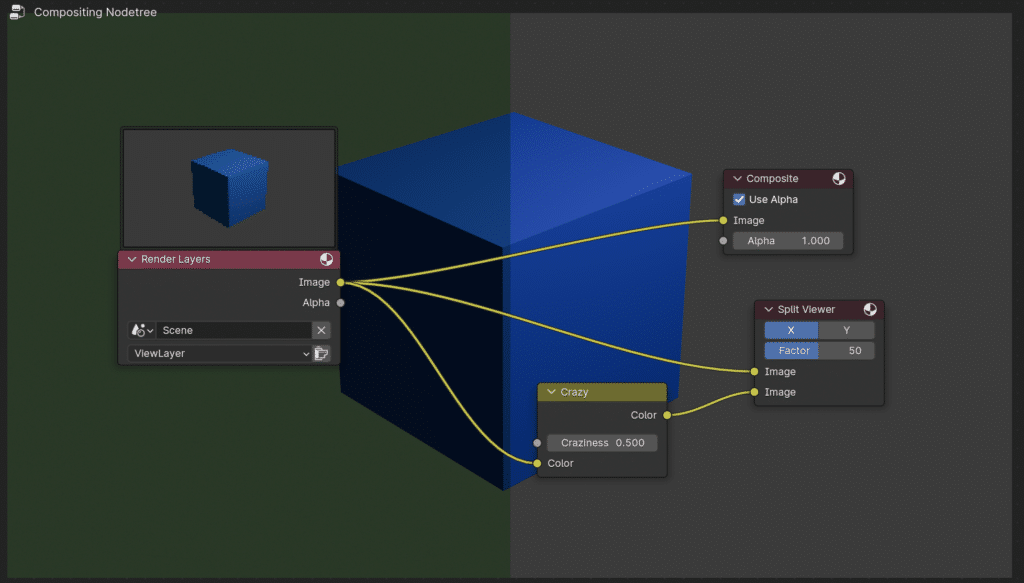Image resolution: width=1024 pixels, height=583 pixels.
Task: Click the rendered cube preview thumbnail
Action: pyautogui.click(x=228, y=186)
